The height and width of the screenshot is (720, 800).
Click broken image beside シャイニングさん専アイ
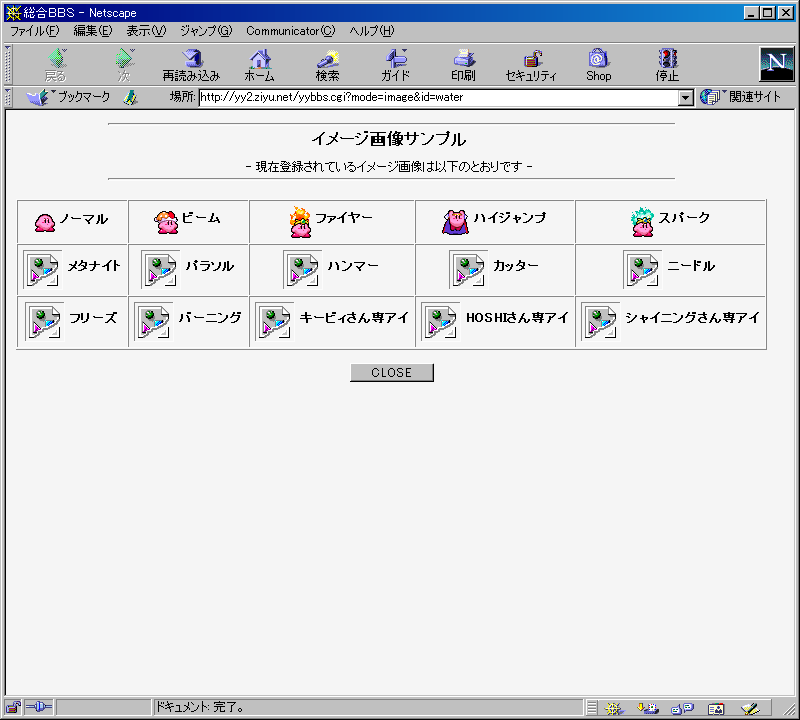[601, 322]
